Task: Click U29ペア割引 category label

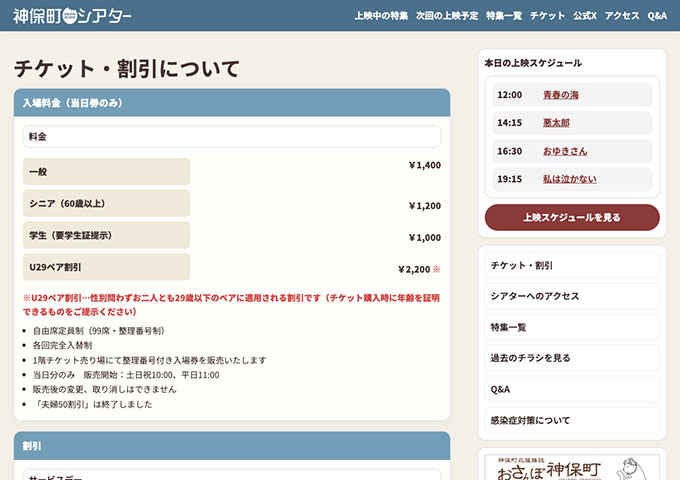Action: 106,267
